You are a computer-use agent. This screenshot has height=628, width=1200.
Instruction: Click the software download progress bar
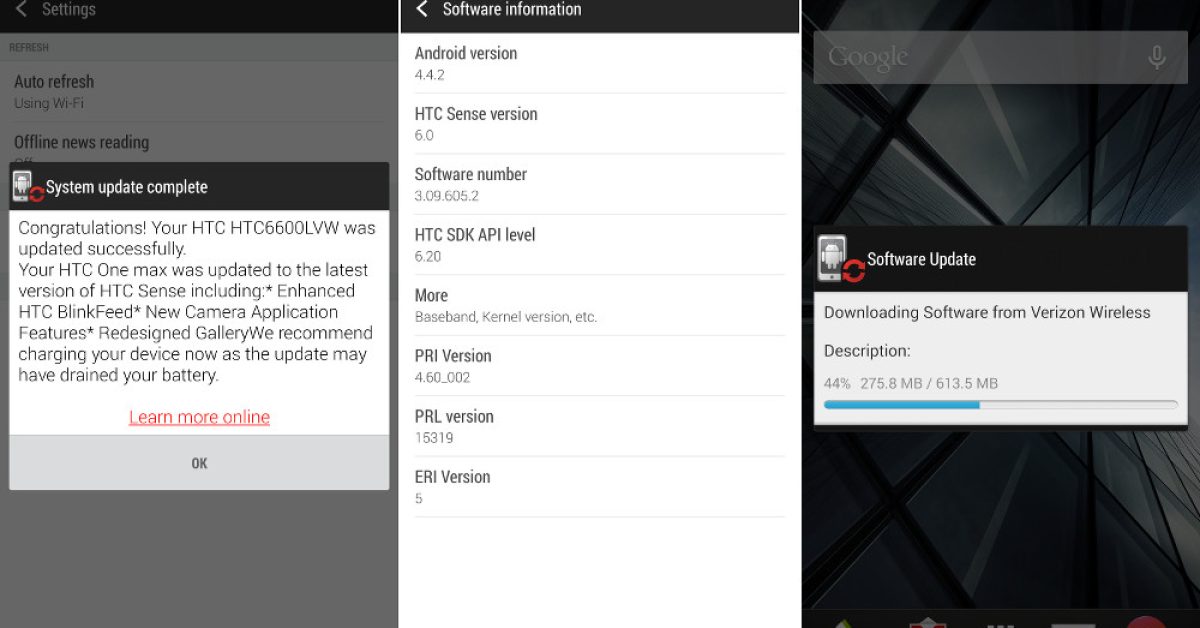1000,405
